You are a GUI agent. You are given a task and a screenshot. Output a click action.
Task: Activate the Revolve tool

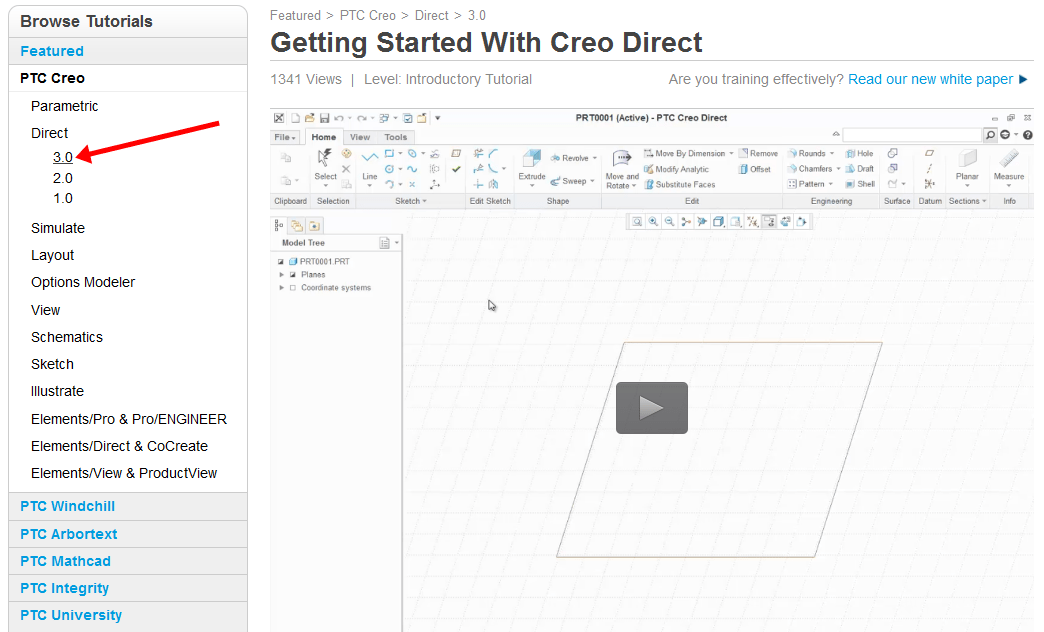575,158
